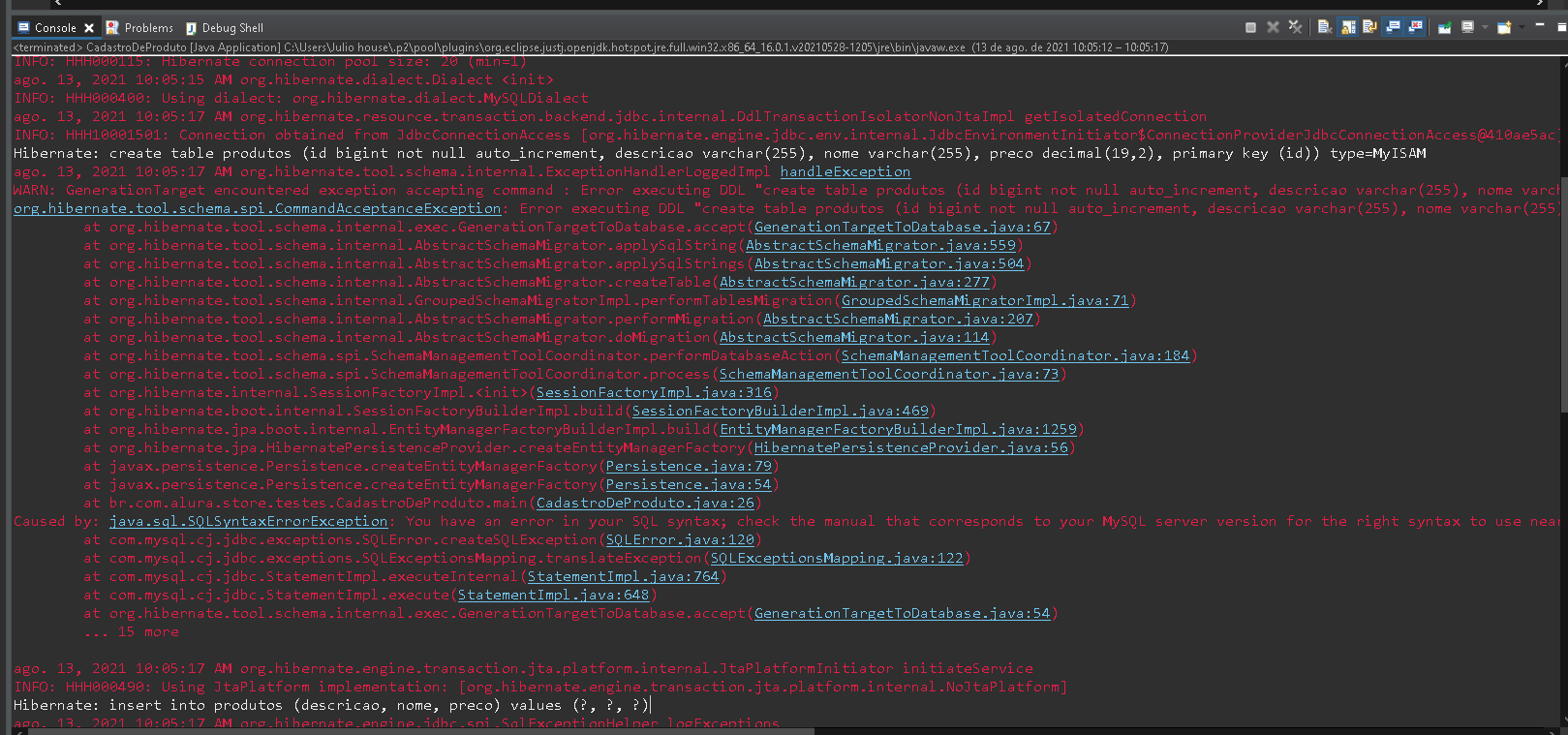Toggle Word Wrap in console
This screenshot has height=735, width=1568.
[1369, 27]
